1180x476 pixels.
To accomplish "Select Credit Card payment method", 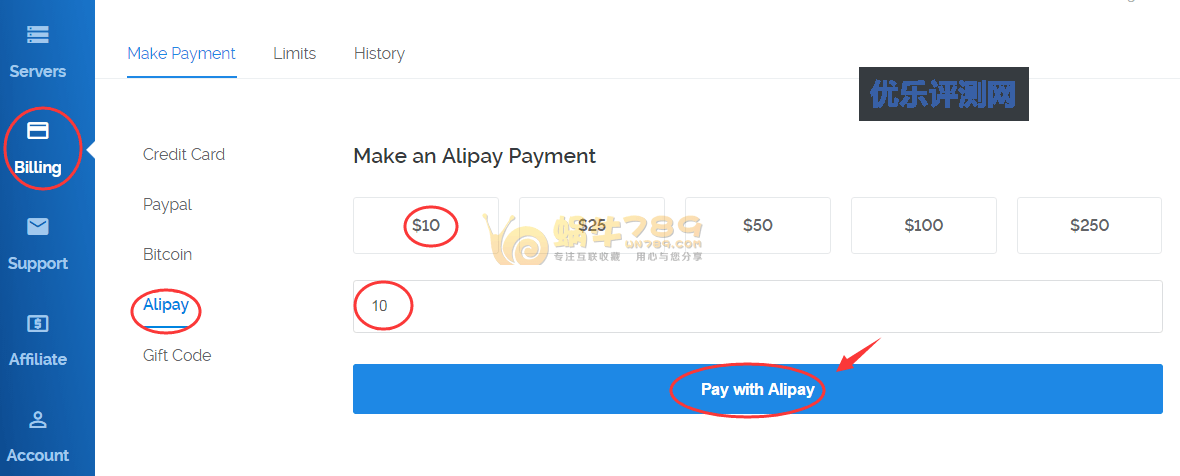I will (184, 154).
